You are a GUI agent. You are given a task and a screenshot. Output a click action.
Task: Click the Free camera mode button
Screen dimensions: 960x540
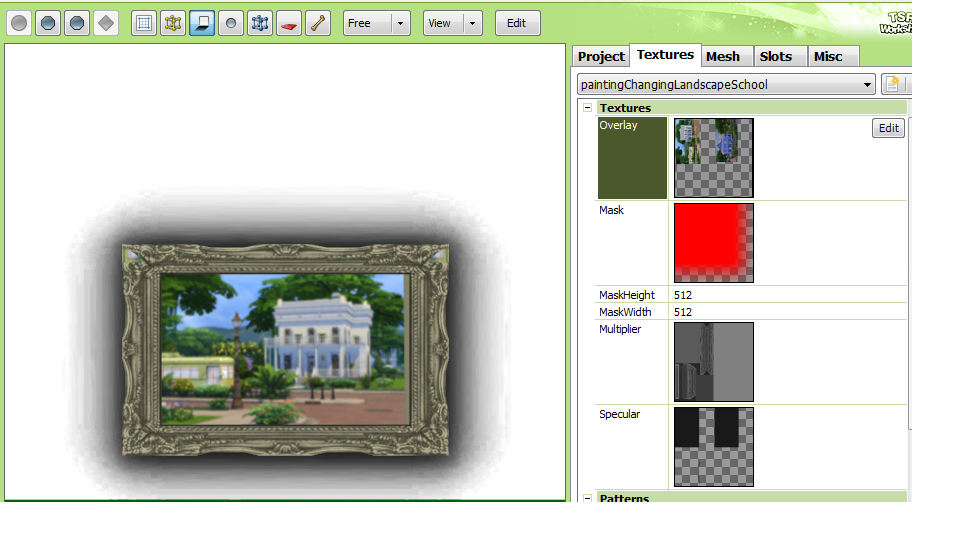367,23
